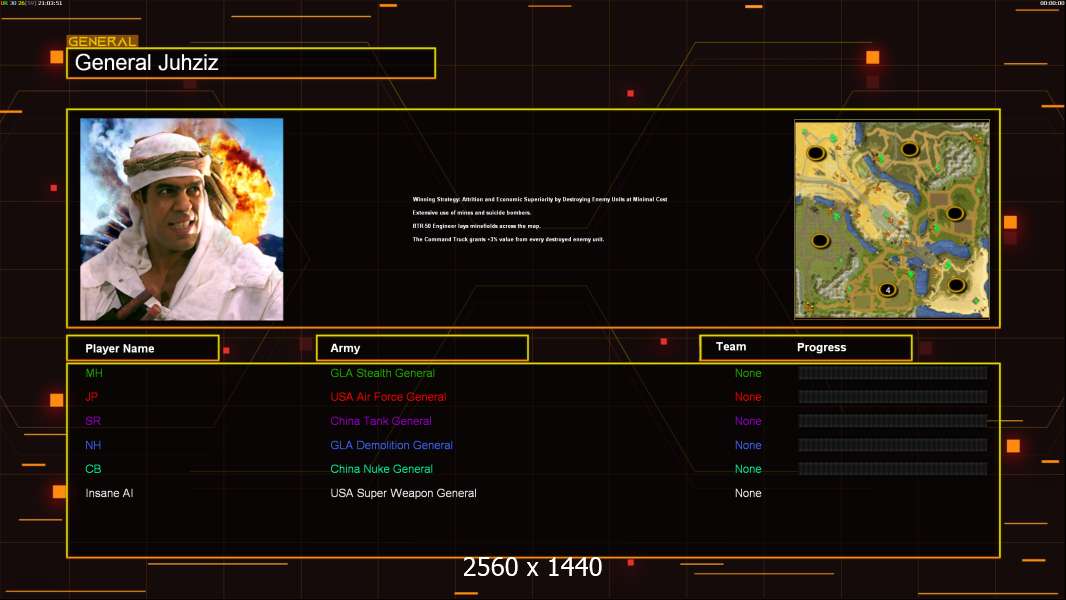Click the team value None for SR
Viewport: 1066px width, 600px height.
click(748, 421)
